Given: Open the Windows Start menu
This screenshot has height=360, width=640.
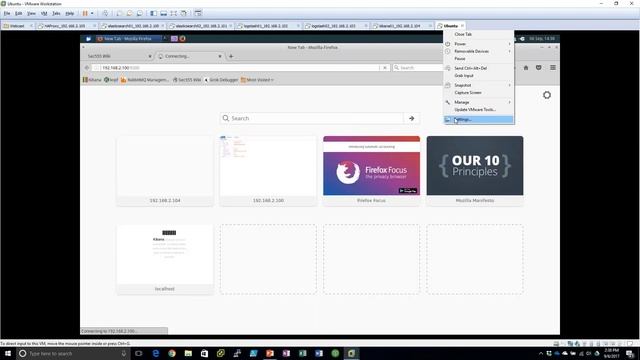Looking at the screenshot, I should point(8,353).
